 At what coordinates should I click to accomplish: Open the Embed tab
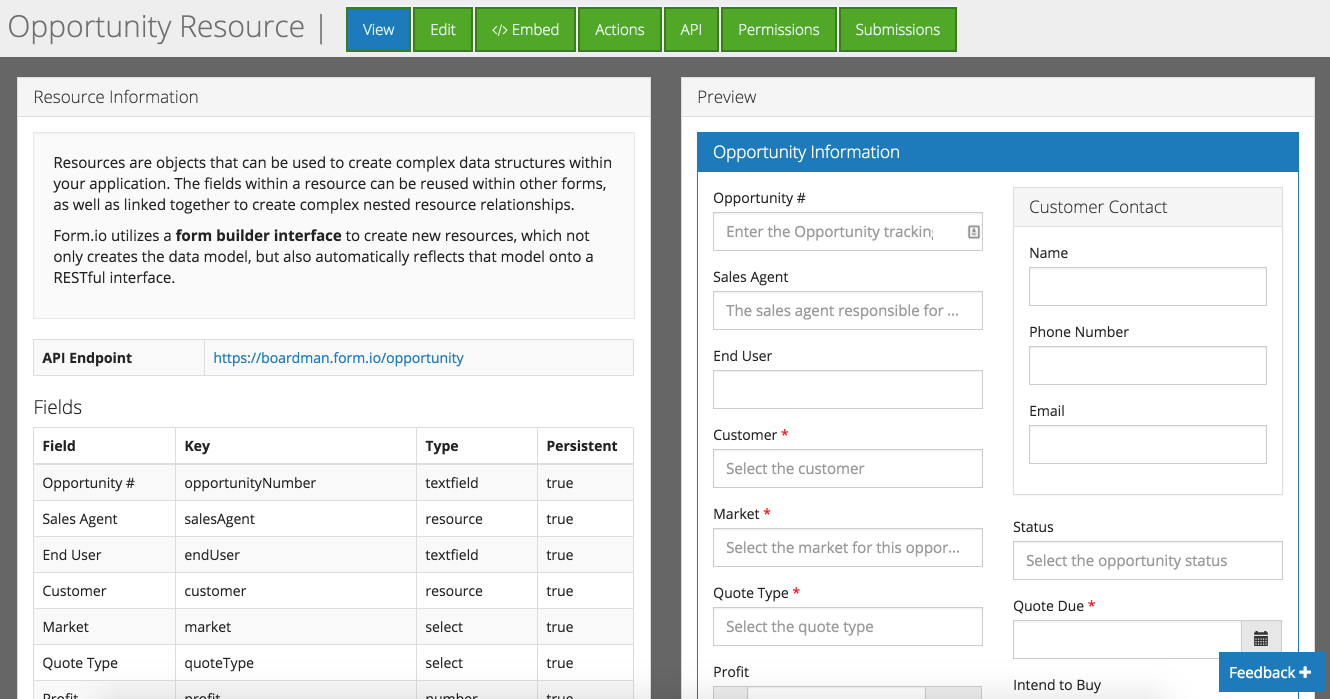tap(526, 30)
